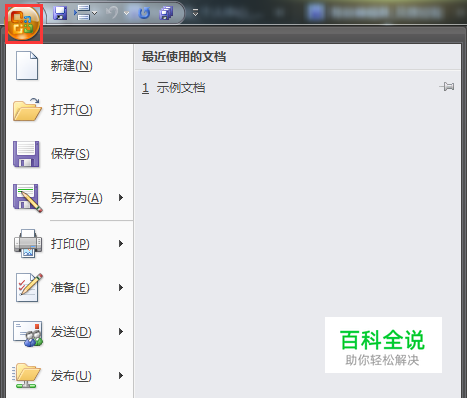This screenshot has height=398, width=467.
Task: Click the greyed Undo arrow icon
Action: tap(112, 13)
